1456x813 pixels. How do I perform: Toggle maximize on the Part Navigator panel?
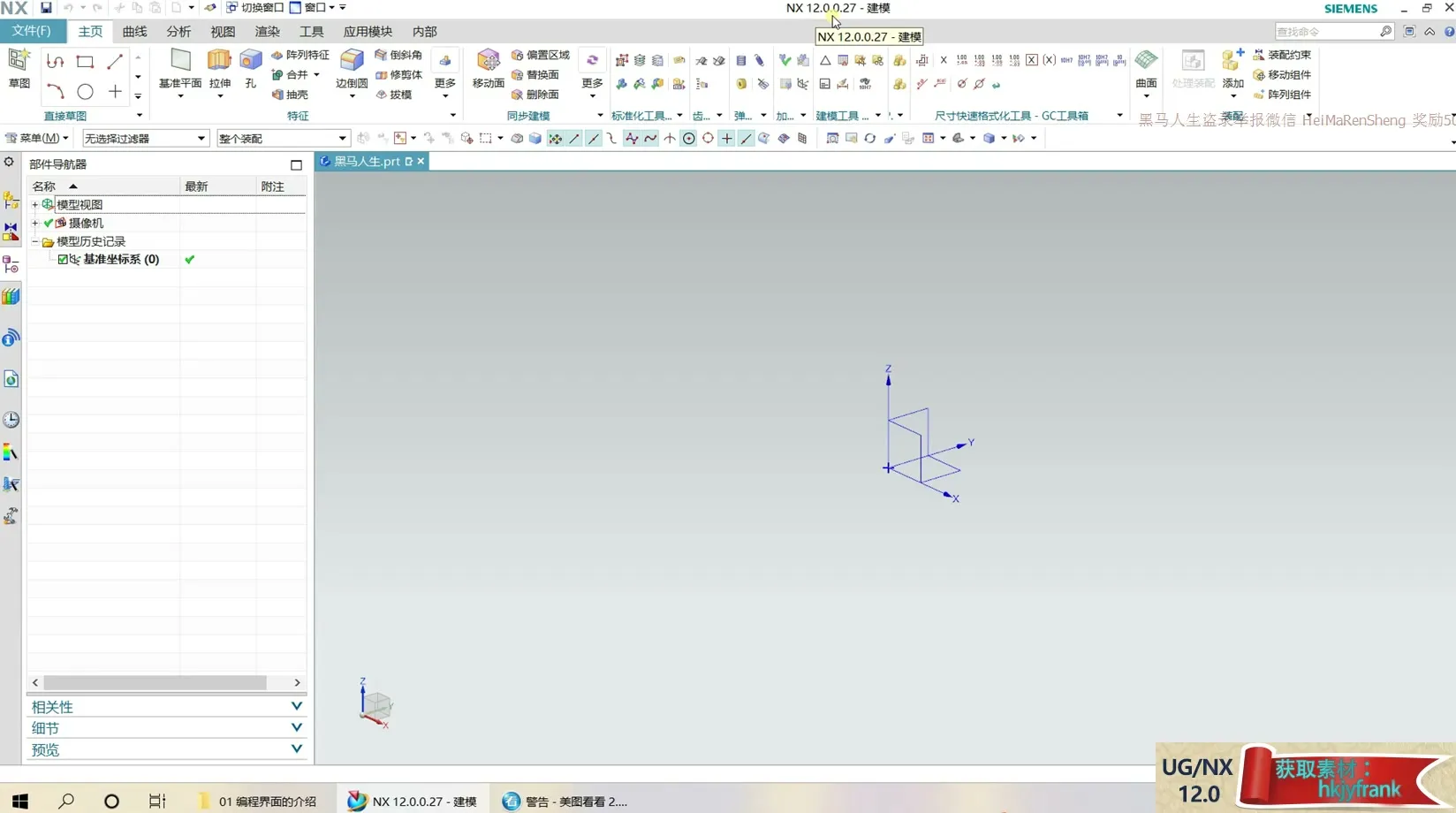[296, 165]
